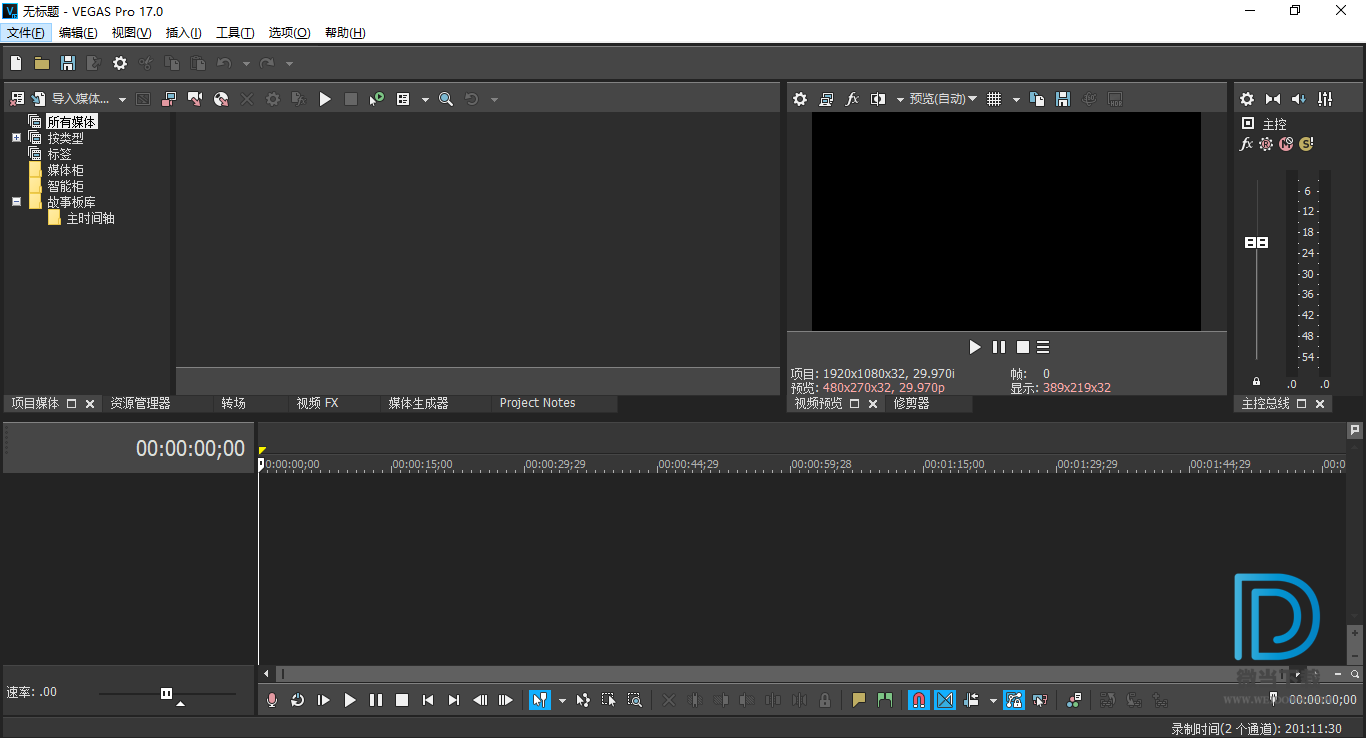Open the dropdown arrow beside 导入媒体
The image size is (1366, 738).
122,99
